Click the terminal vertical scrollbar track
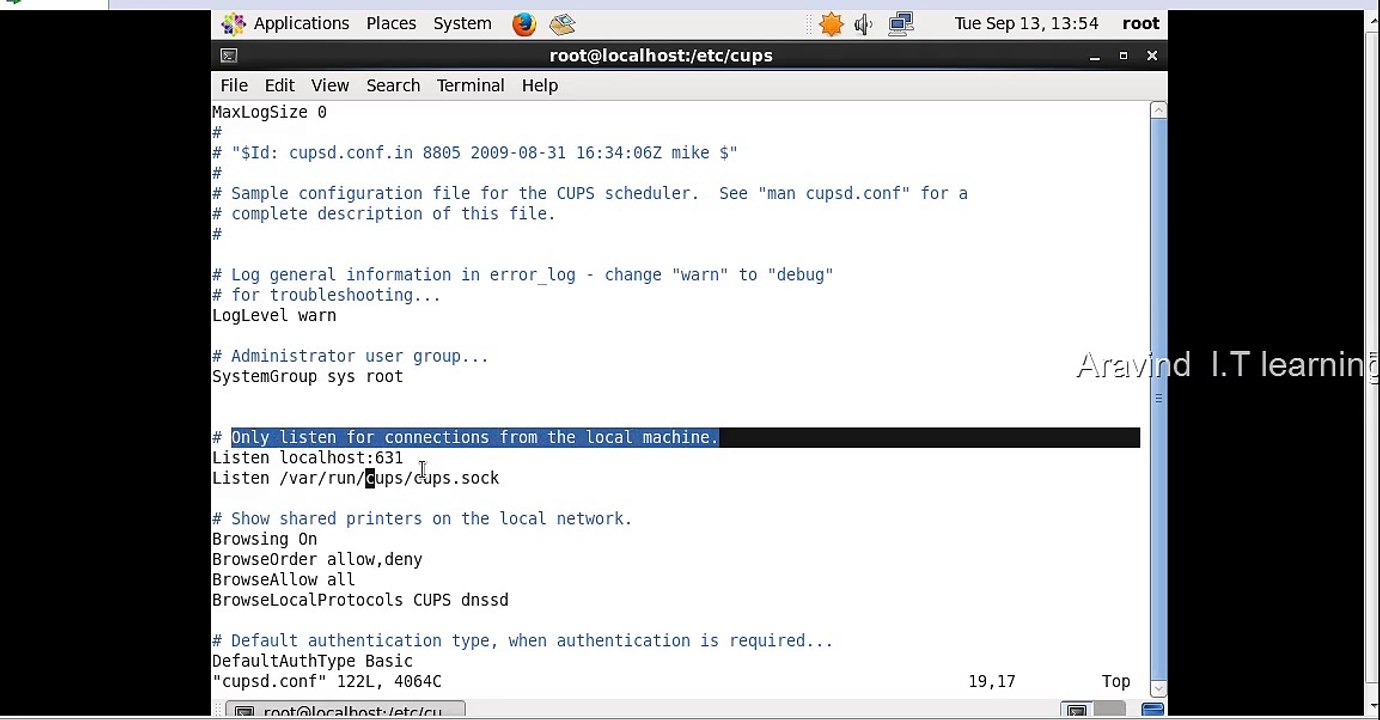This screenshot has height=720, width=1380. (x=1158, y=398)
